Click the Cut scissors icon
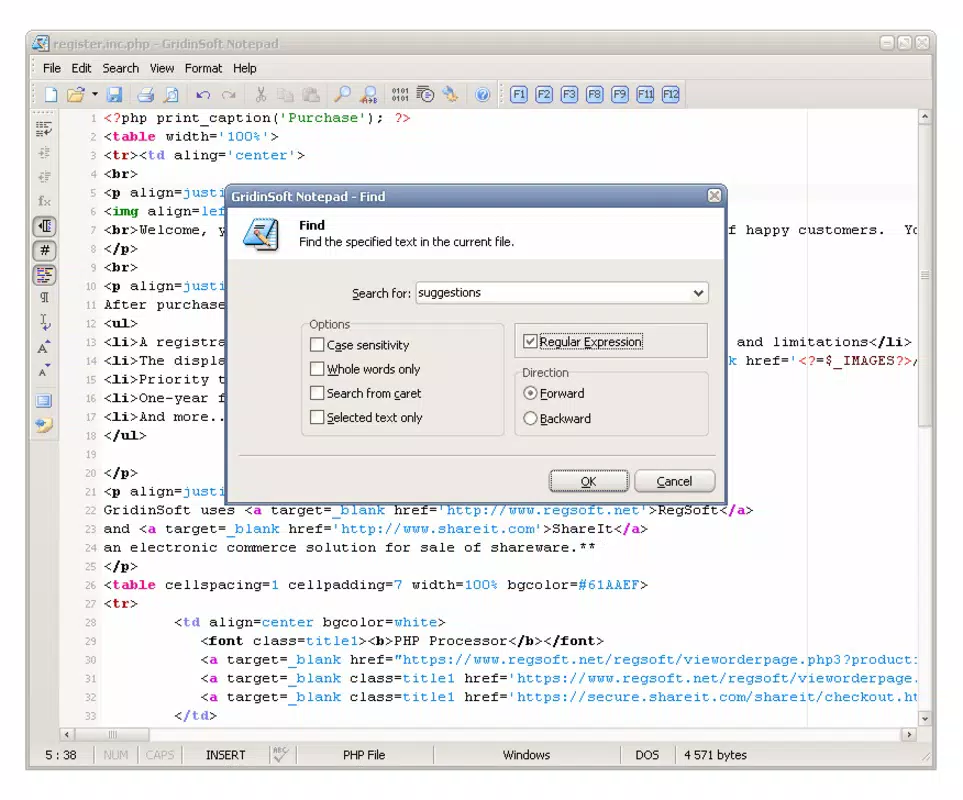Screen dimensions: 963x800 click(260, 94)
